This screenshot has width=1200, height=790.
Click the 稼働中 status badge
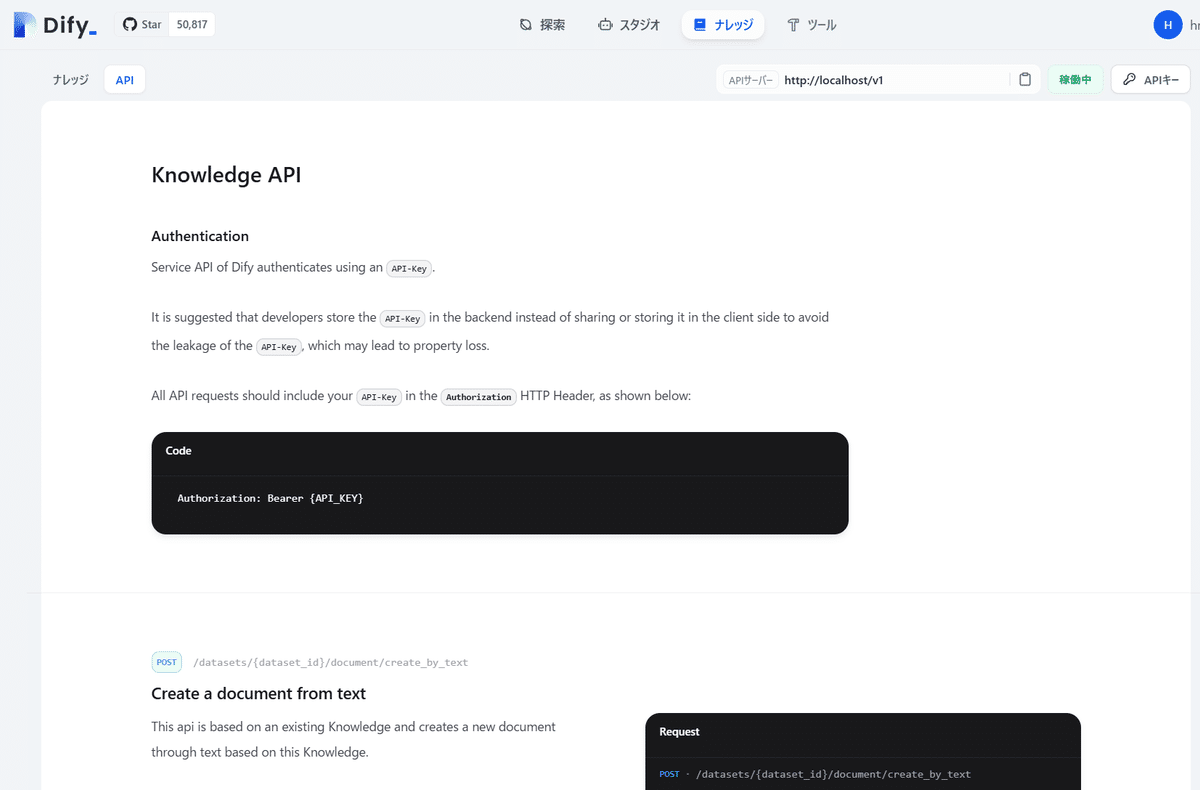pyautogui.click(x=1075, y=78)
